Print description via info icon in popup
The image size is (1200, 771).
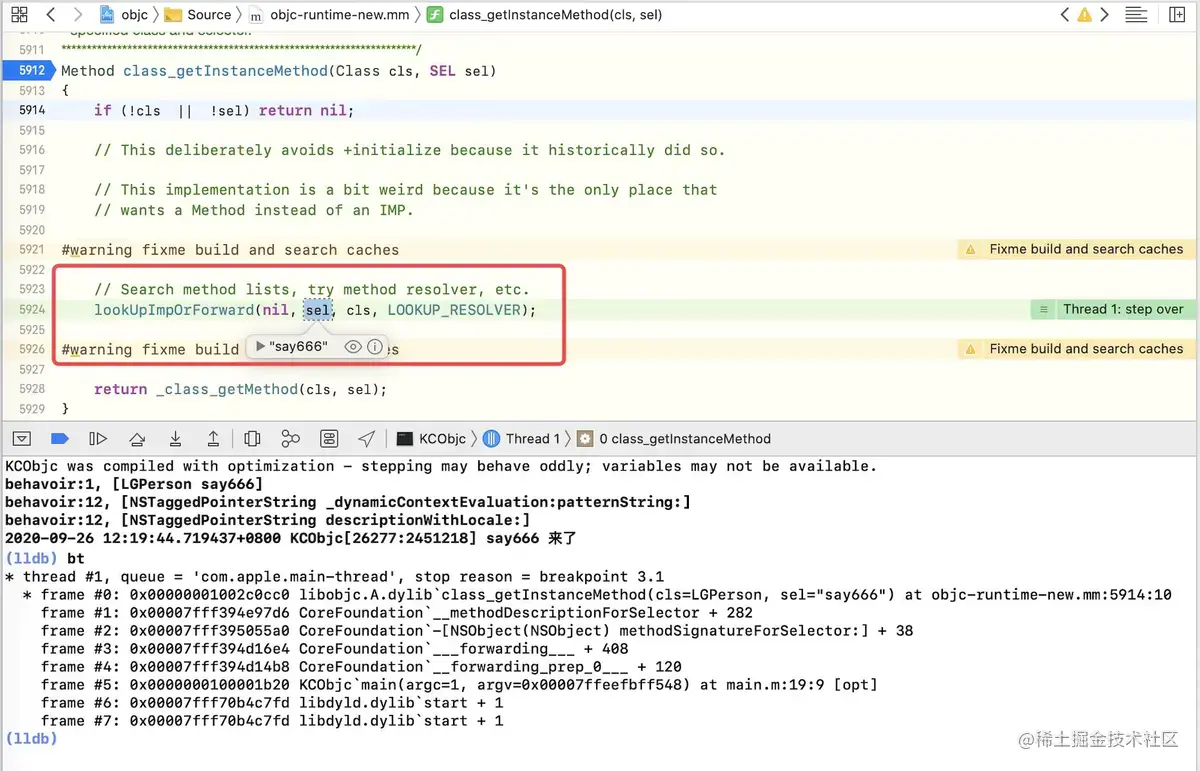(x=375, y=347)
